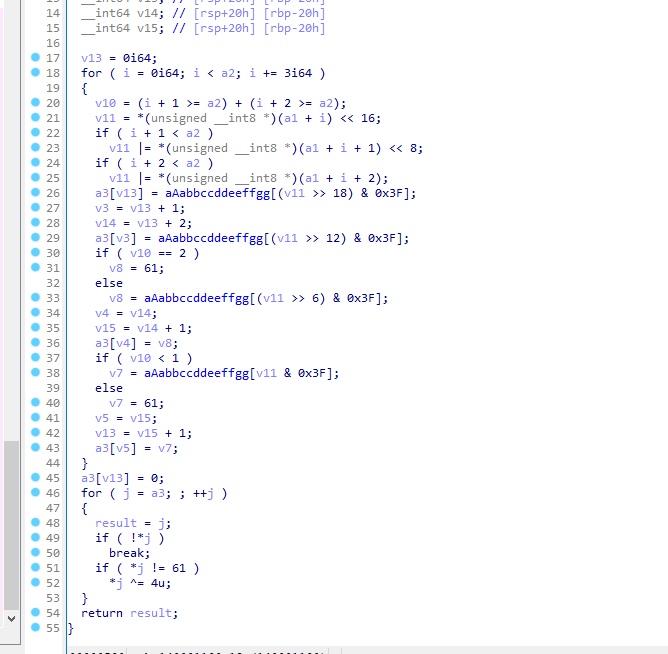Toggle breakpoint dot beside line 18 for loop
The width and height of the screenshot is (668, 654).
pos(36,73)
